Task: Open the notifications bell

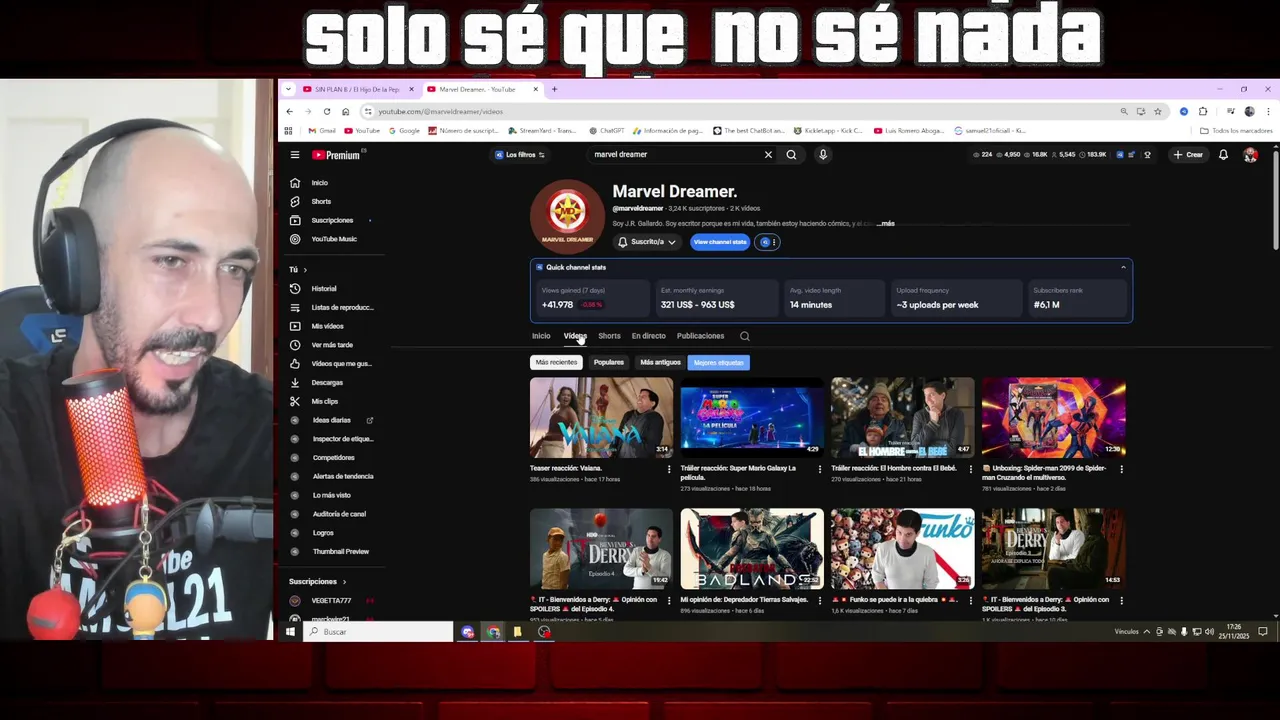Action: coord(1223,155)
